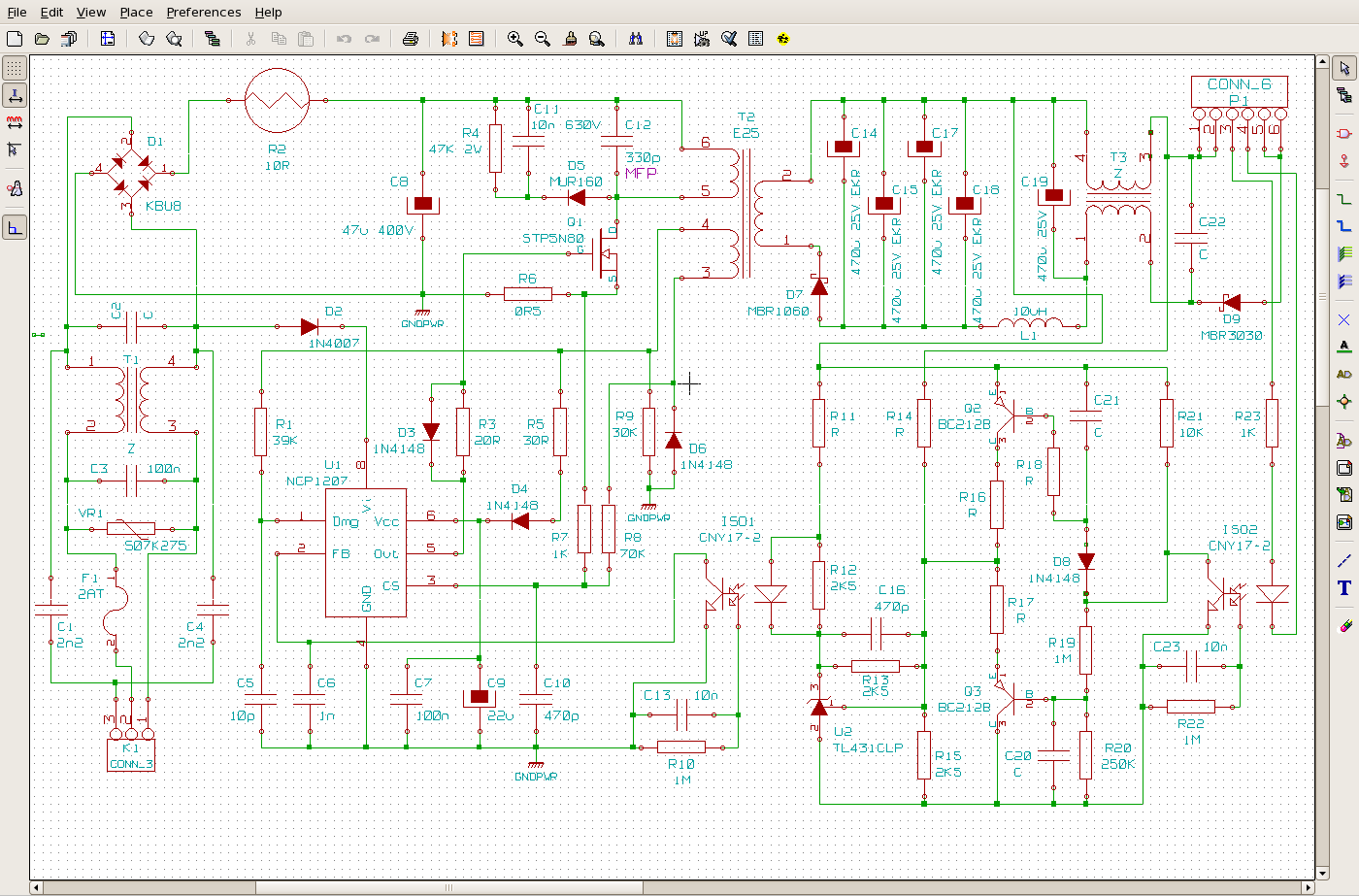Select the green Place wire tool
Viewport: 1359px width, 896px height.
point(1343,199)
